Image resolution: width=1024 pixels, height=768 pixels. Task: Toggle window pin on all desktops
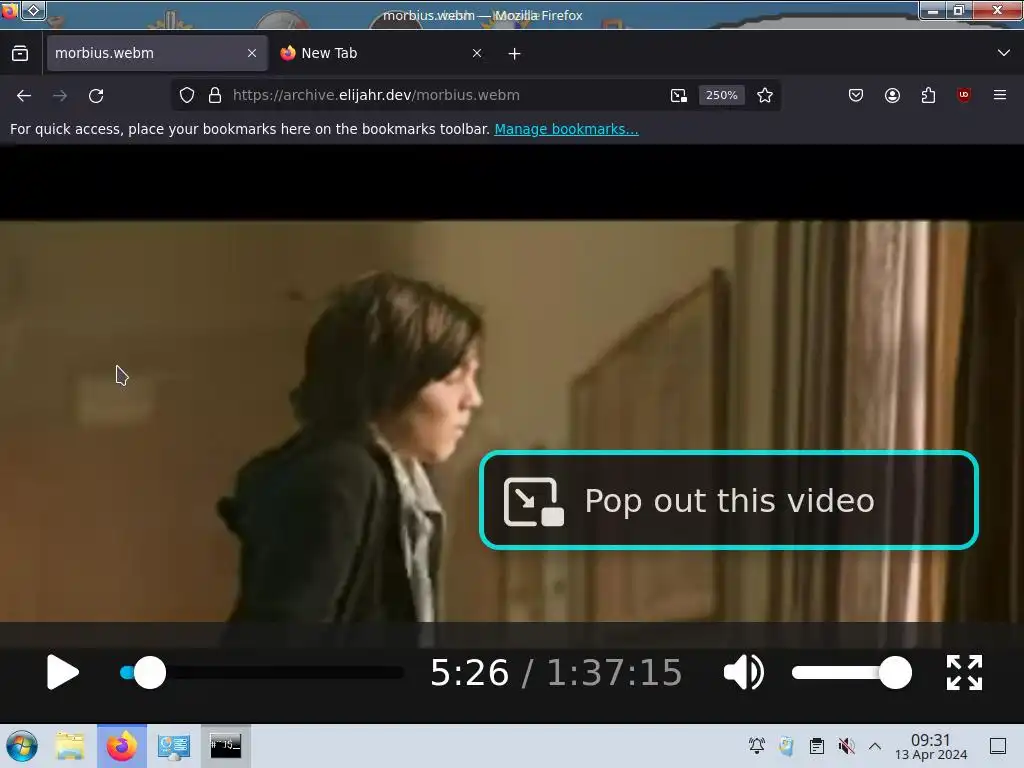(x=34, y=10)
